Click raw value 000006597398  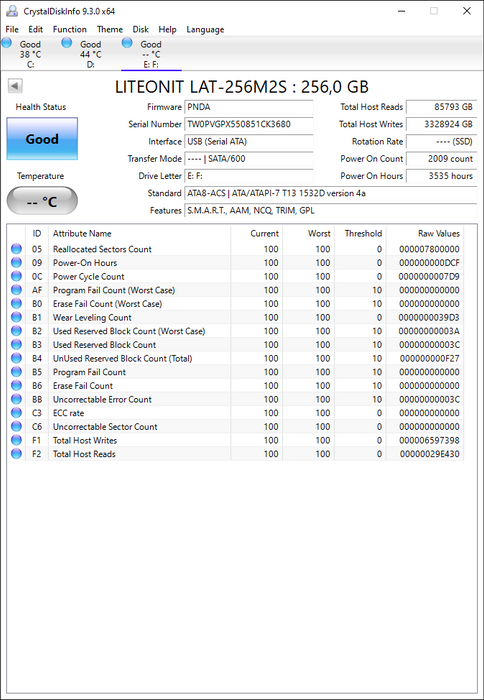(x=429, y=440)
